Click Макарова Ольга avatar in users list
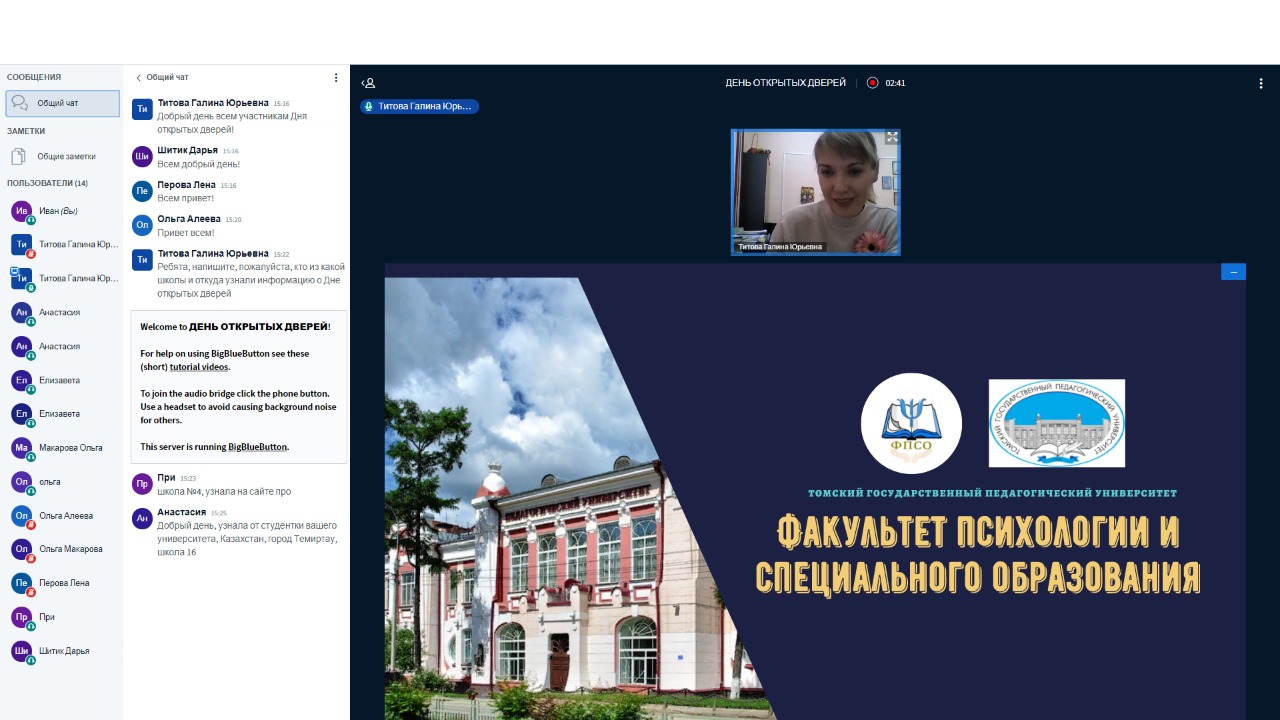Viewport: 1280px width, 720px height. point(21,448)
